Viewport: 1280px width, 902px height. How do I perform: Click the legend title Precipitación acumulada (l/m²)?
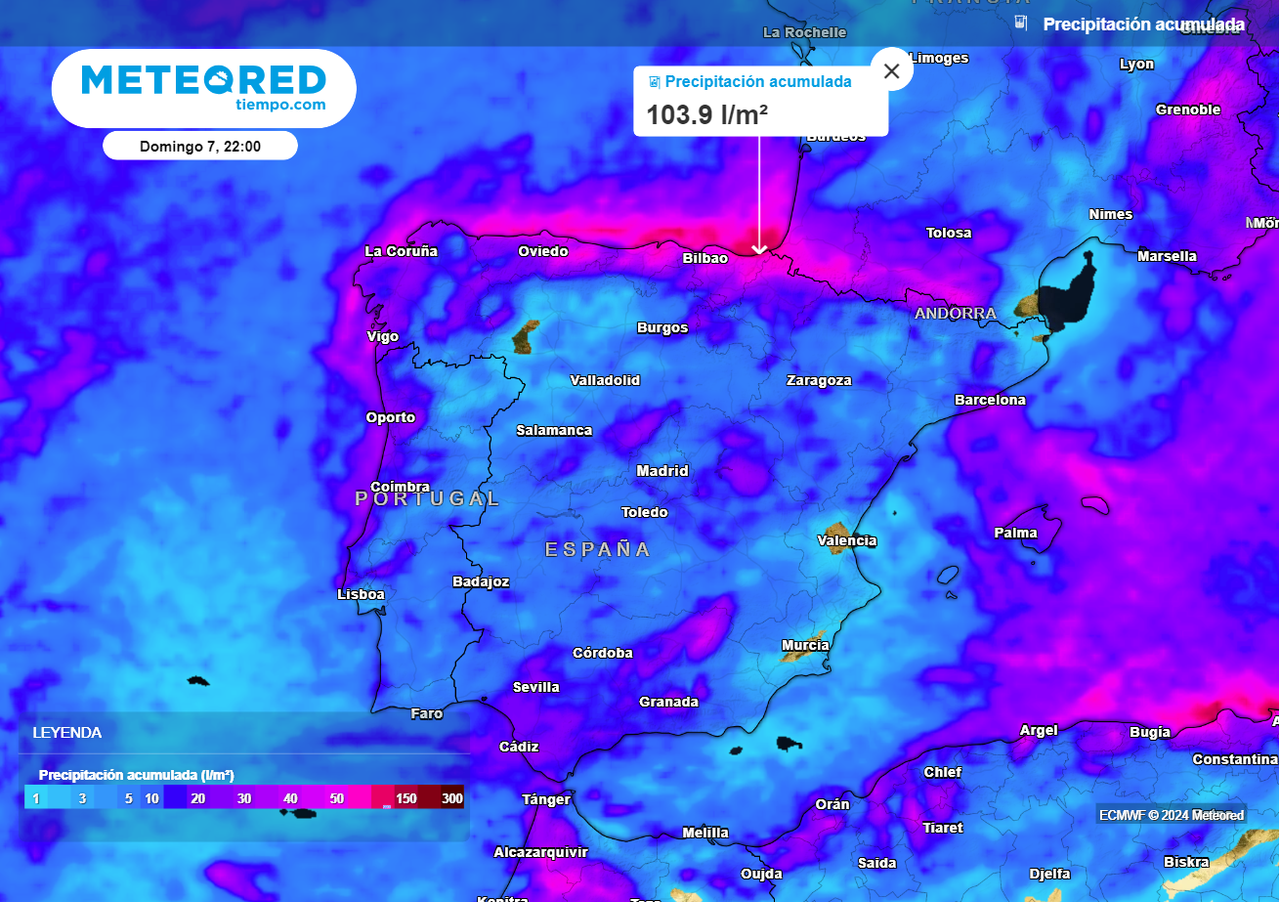click(x=136, y=775)
